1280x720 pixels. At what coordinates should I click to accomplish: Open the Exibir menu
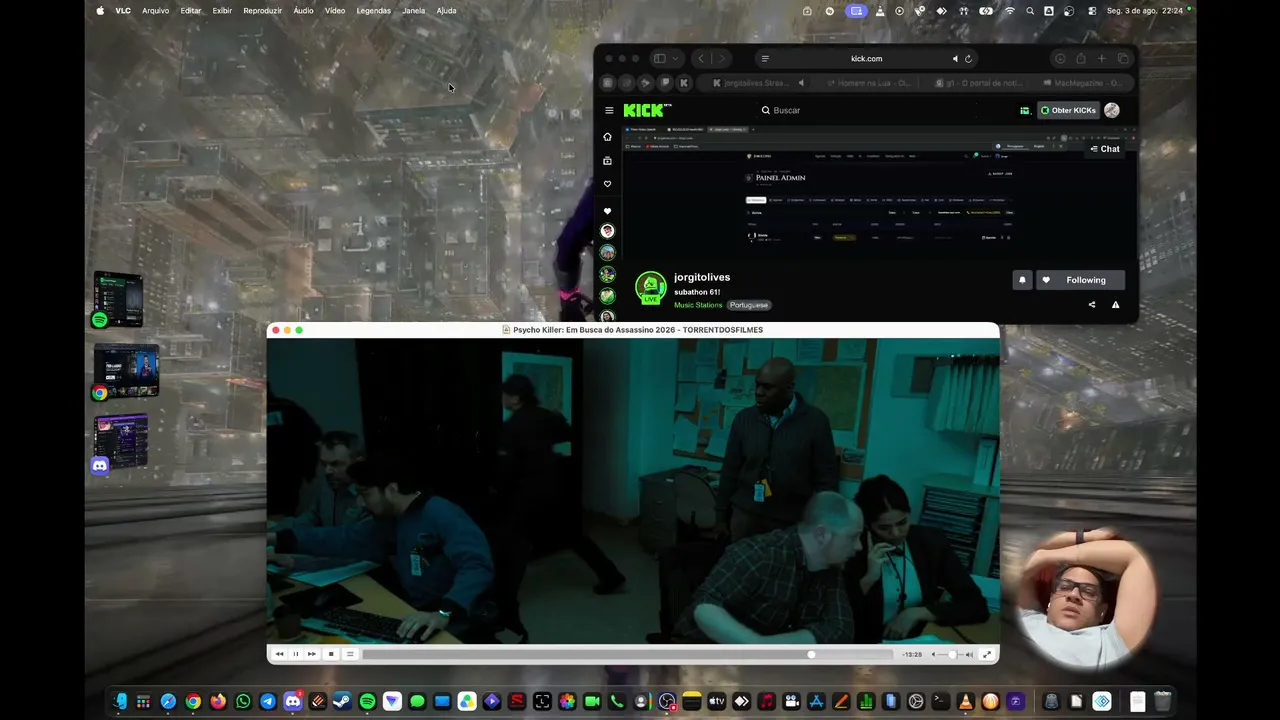tap(222, 11)
